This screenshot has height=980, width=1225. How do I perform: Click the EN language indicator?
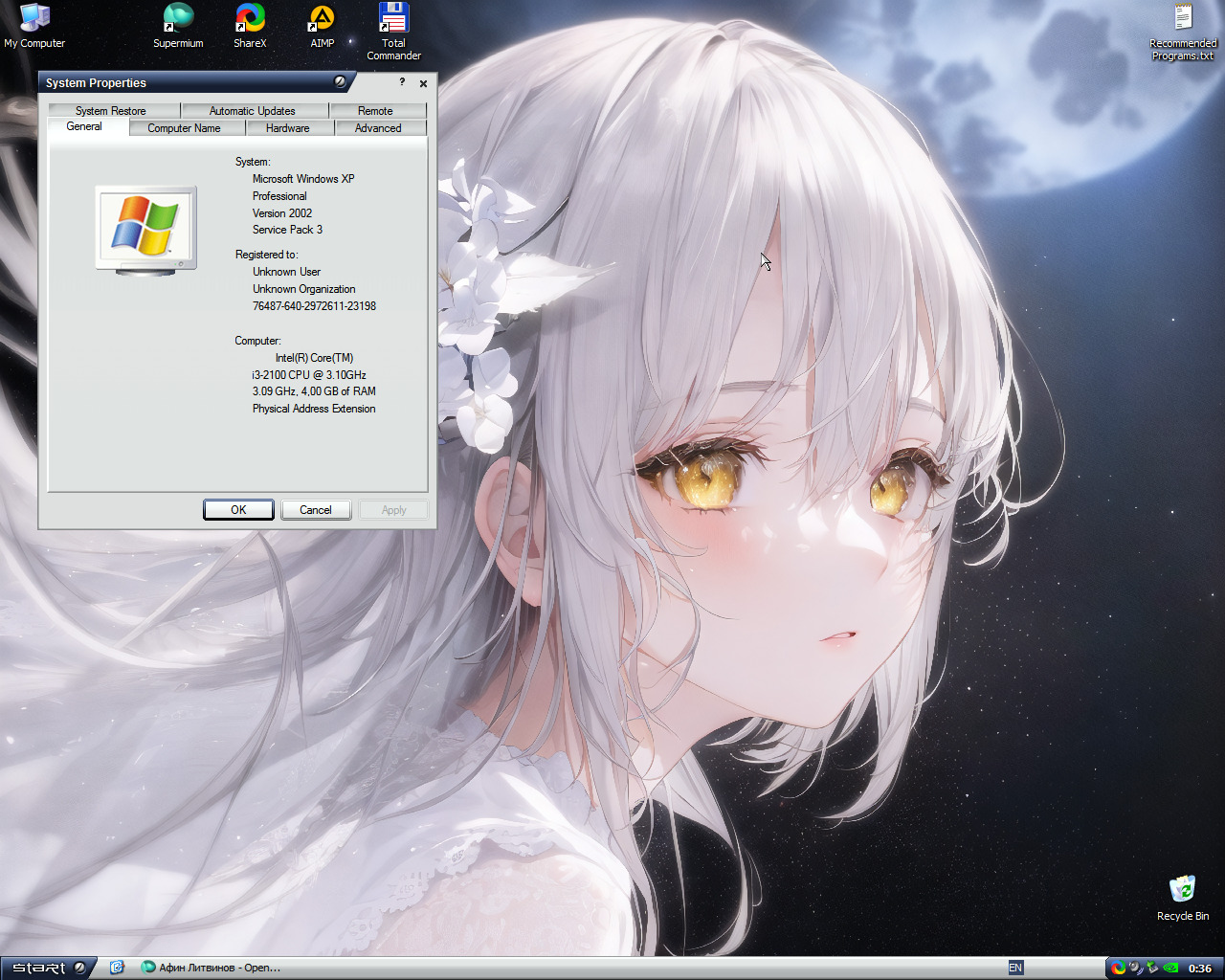click(1015, 968)
